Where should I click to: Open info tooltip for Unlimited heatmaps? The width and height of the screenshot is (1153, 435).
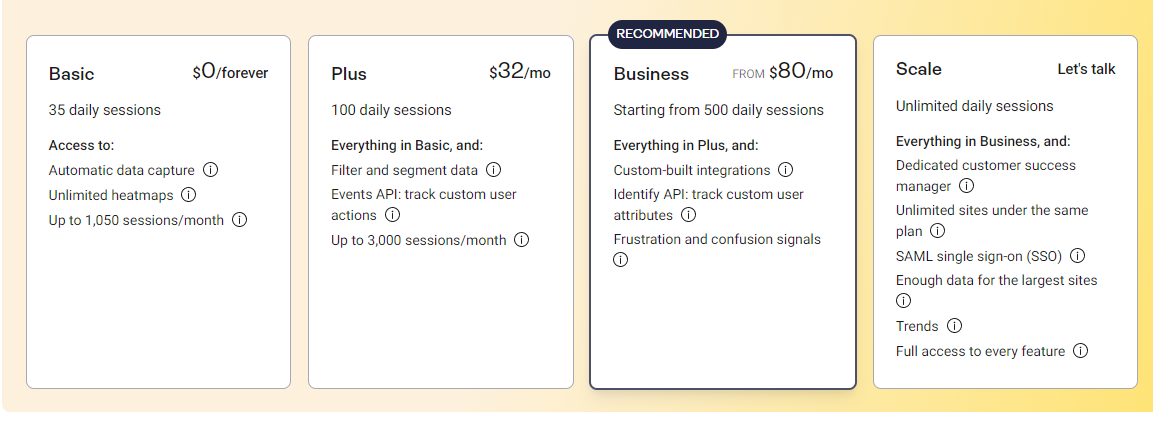tap(188, 195)
